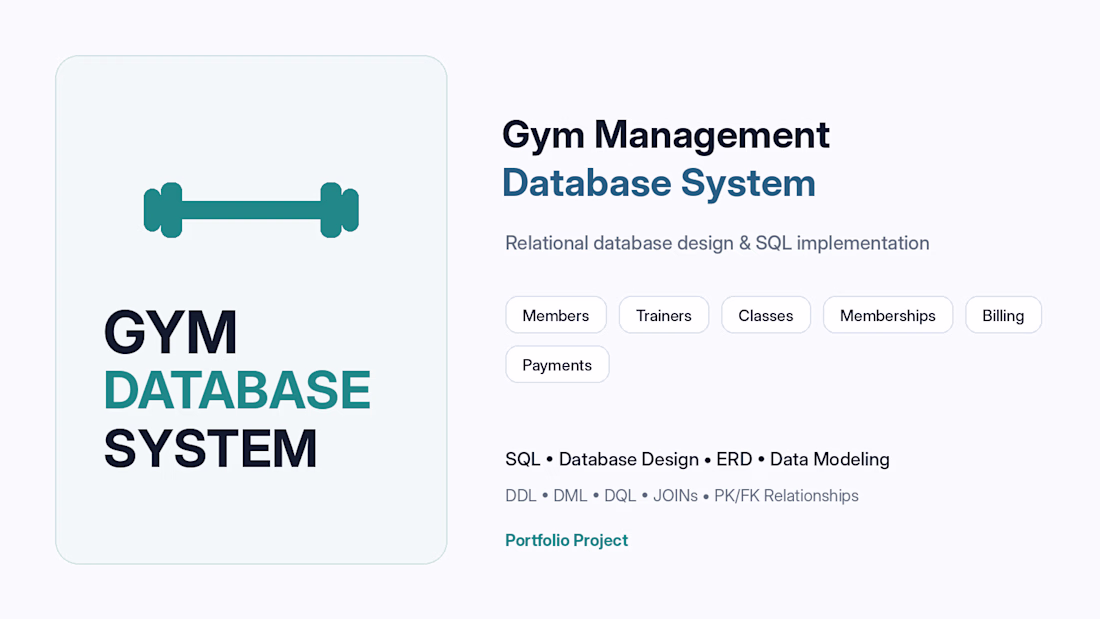Click the teal 'DATABASE' word in the logo card
This screenshot has width=1100, height=619.
click(237, 390)
